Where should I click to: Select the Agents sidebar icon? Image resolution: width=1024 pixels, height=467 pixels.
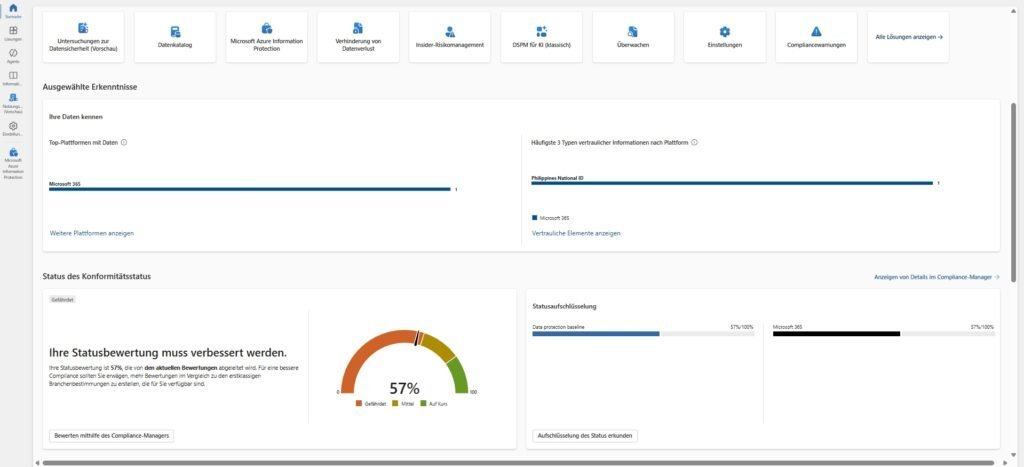(x=13, y=56)
